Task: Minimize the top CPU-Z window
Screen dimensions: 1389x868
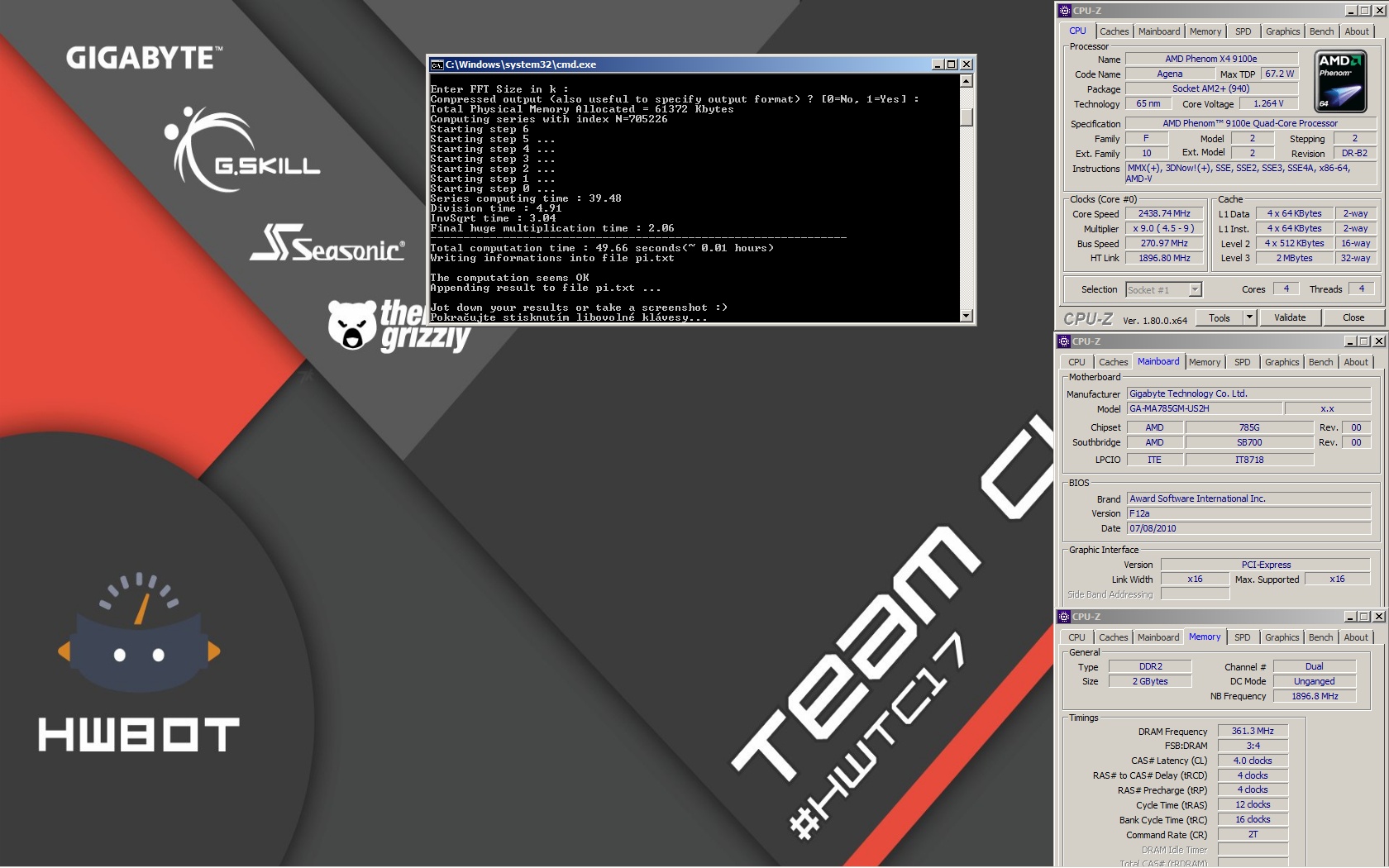Action: [x=1351, y=11]
